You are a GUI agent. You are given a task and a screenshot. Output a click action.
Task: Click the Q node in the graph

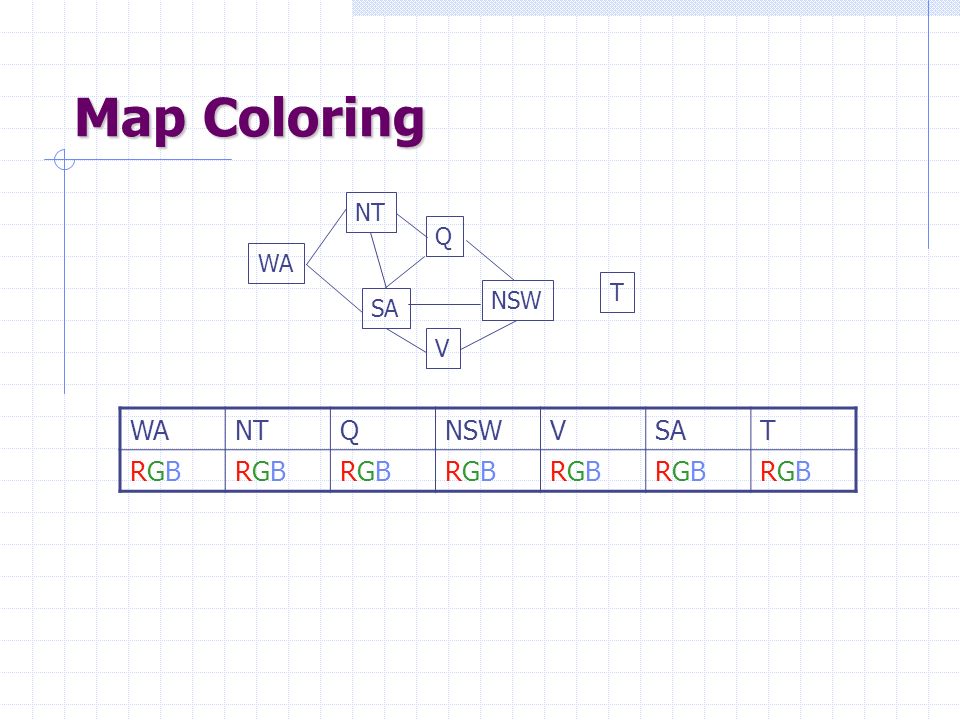(x=444, y=236)
